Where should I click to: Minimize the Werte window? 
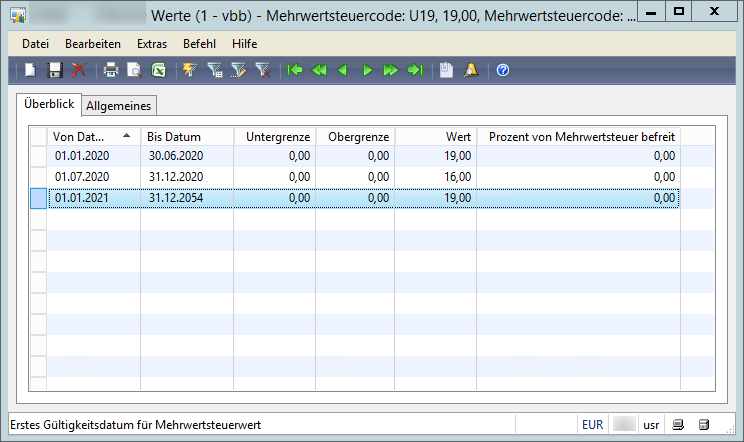pos(651,11)
